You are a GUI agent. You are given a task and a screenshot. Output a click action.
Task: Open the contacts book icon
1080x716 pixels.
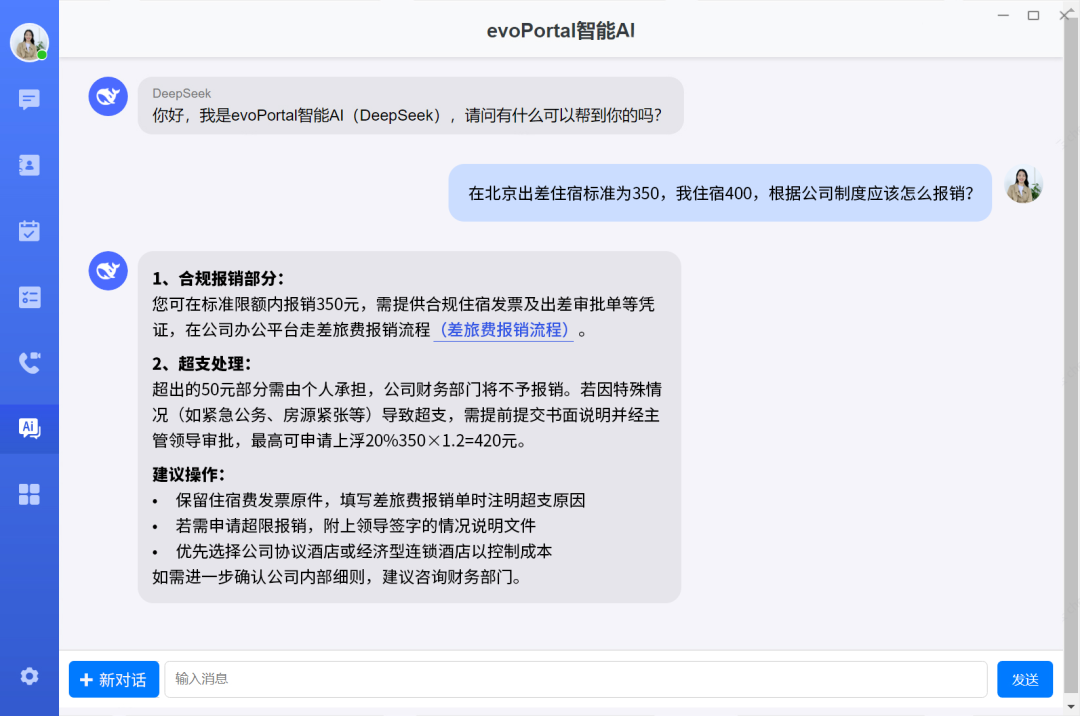[29, 165]
